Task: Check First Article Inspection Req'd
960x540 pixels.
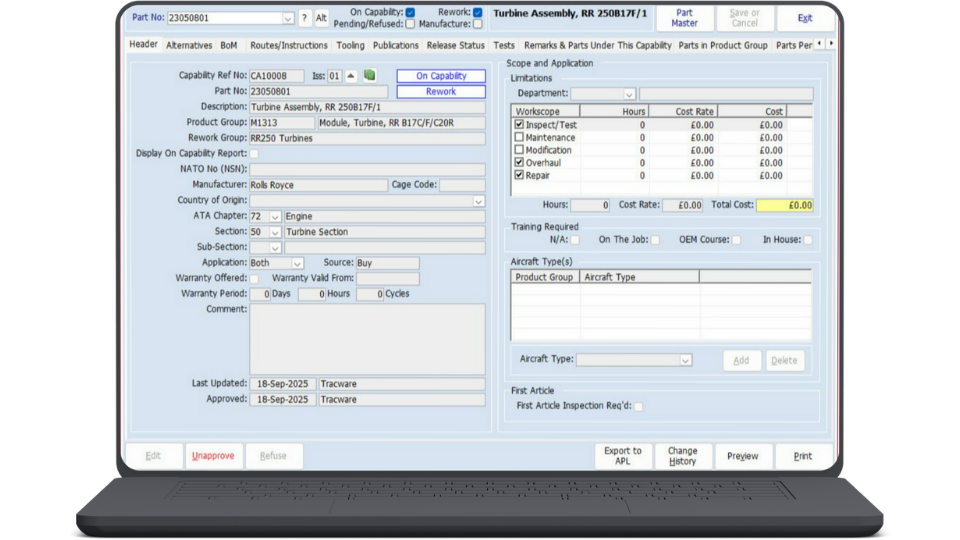Action: (x=639, y=406)
